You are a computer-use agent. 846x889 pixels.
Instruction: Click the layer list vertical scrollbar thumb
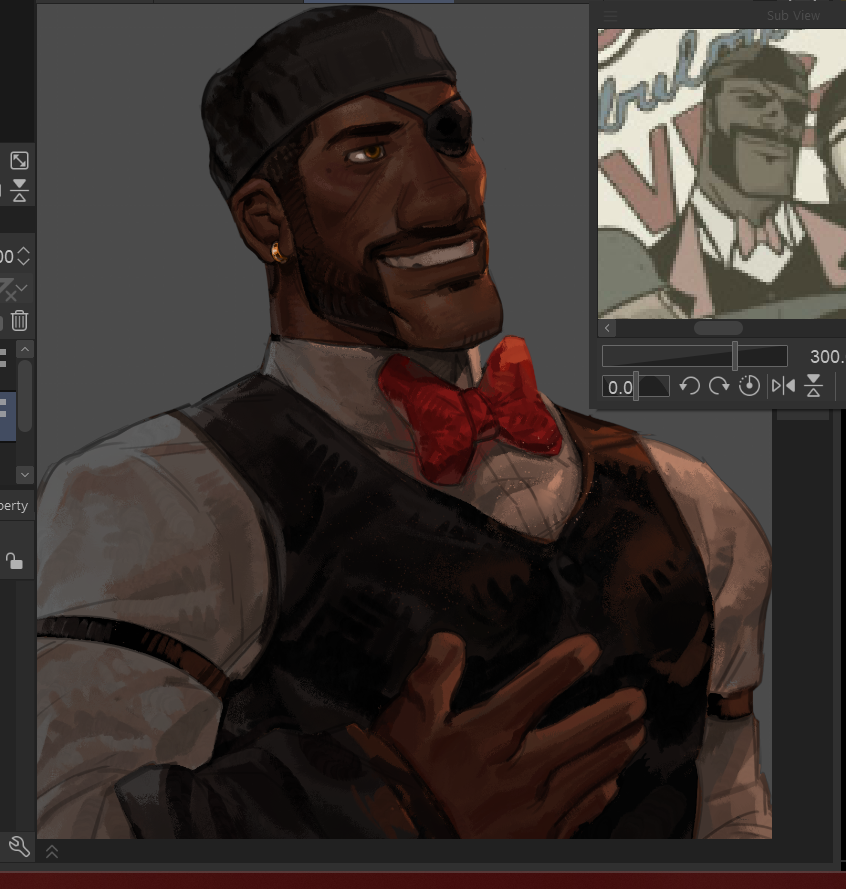point(25,395)
